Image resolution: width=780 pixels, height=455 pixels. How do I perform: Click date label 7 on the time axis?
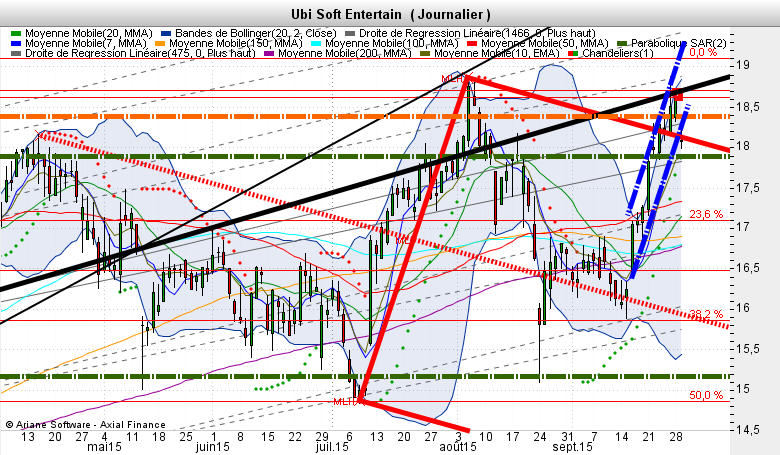[x=594, y=437]
